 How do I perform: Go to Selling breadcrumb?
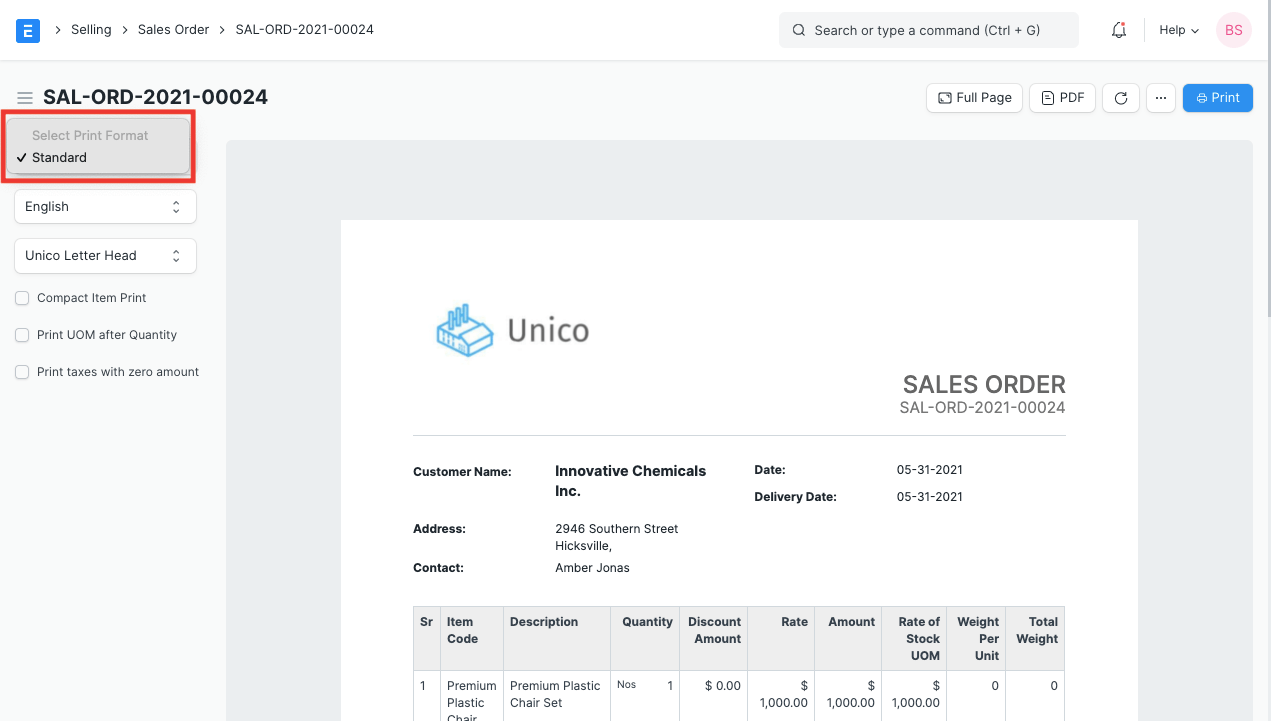91,30
